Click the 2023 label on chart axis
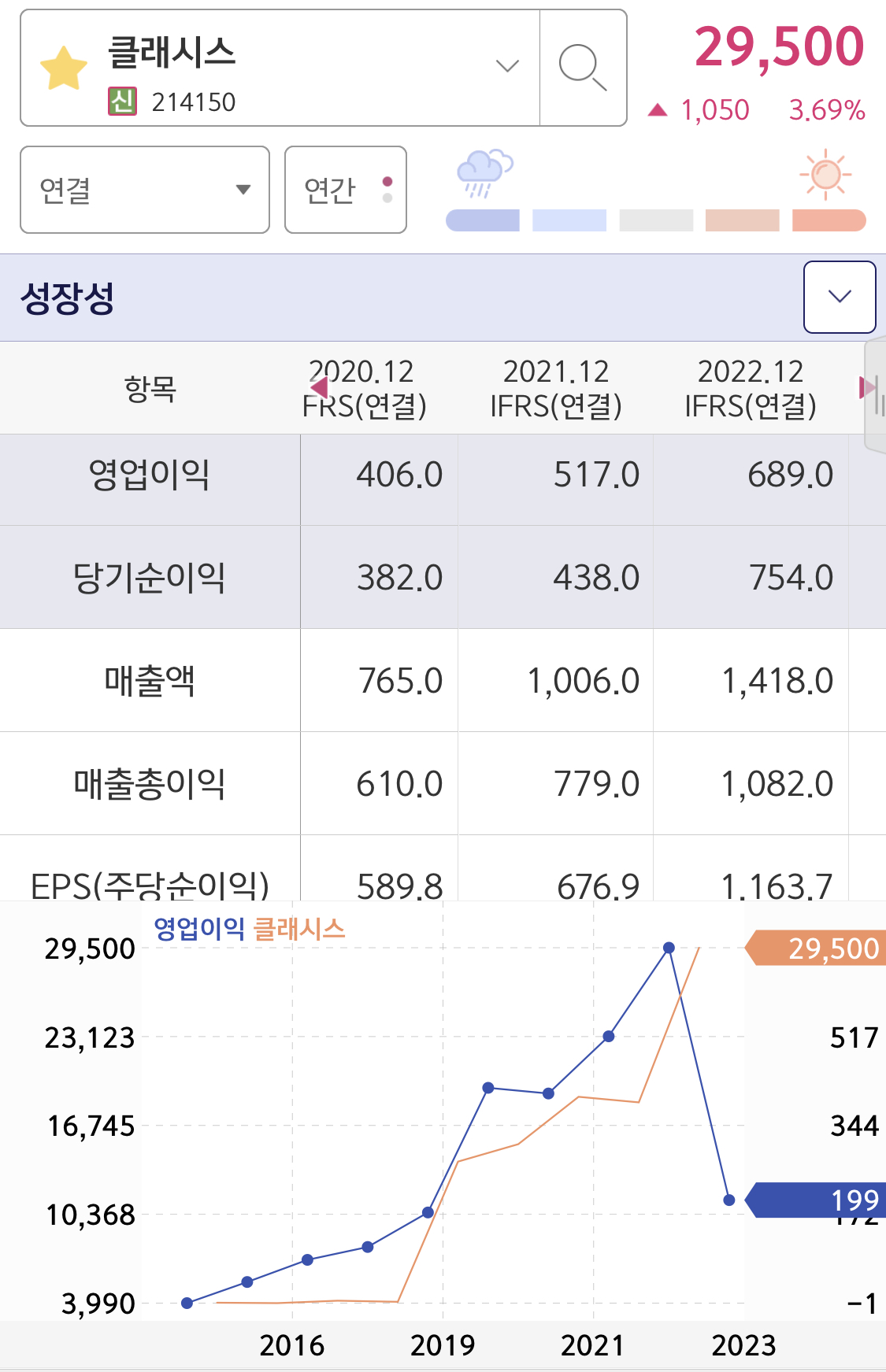The height and width of the screenshot is (1372, 886). [743, 1345]
